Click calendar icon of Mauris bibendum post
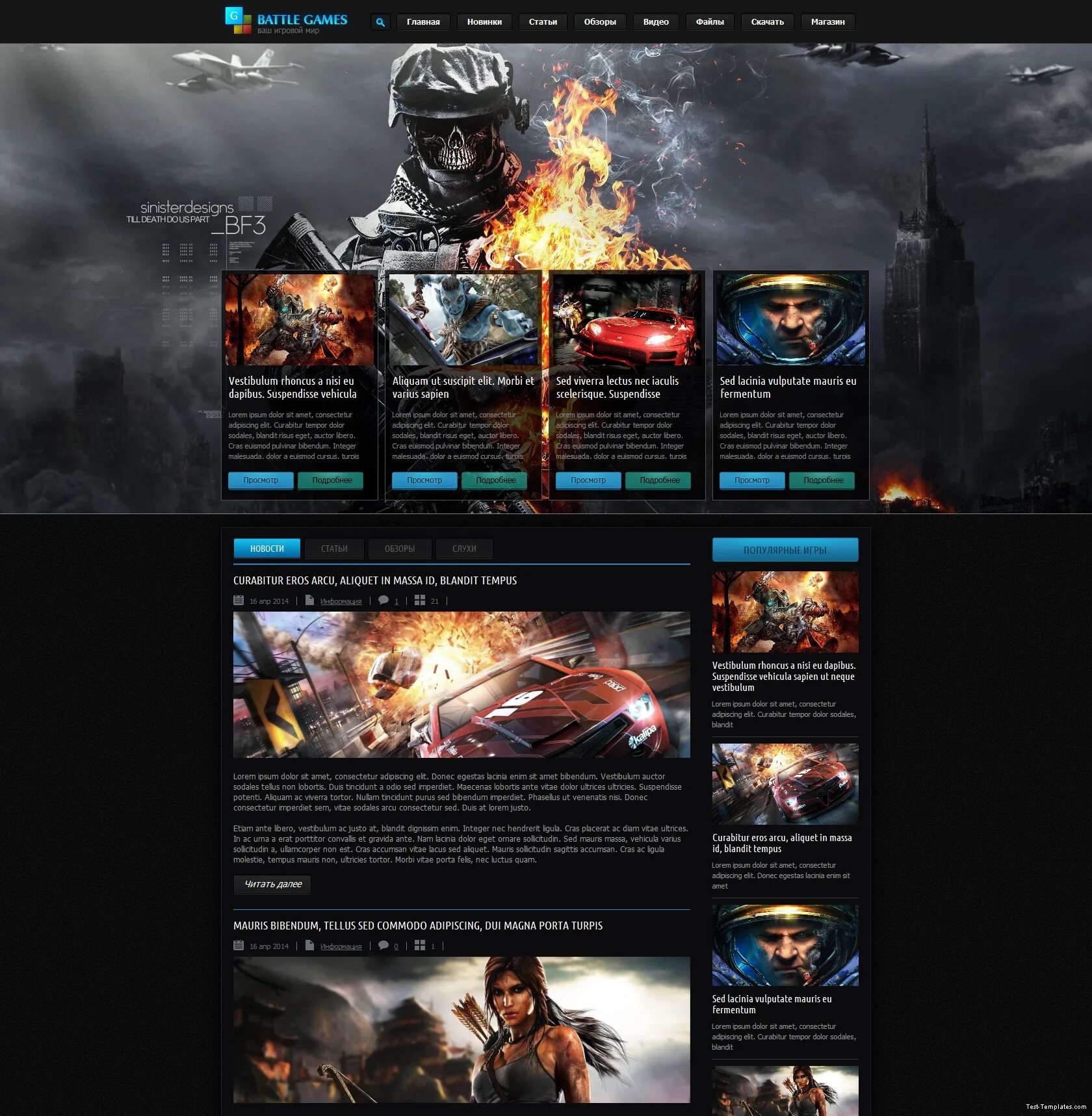 tap(239, 946)
